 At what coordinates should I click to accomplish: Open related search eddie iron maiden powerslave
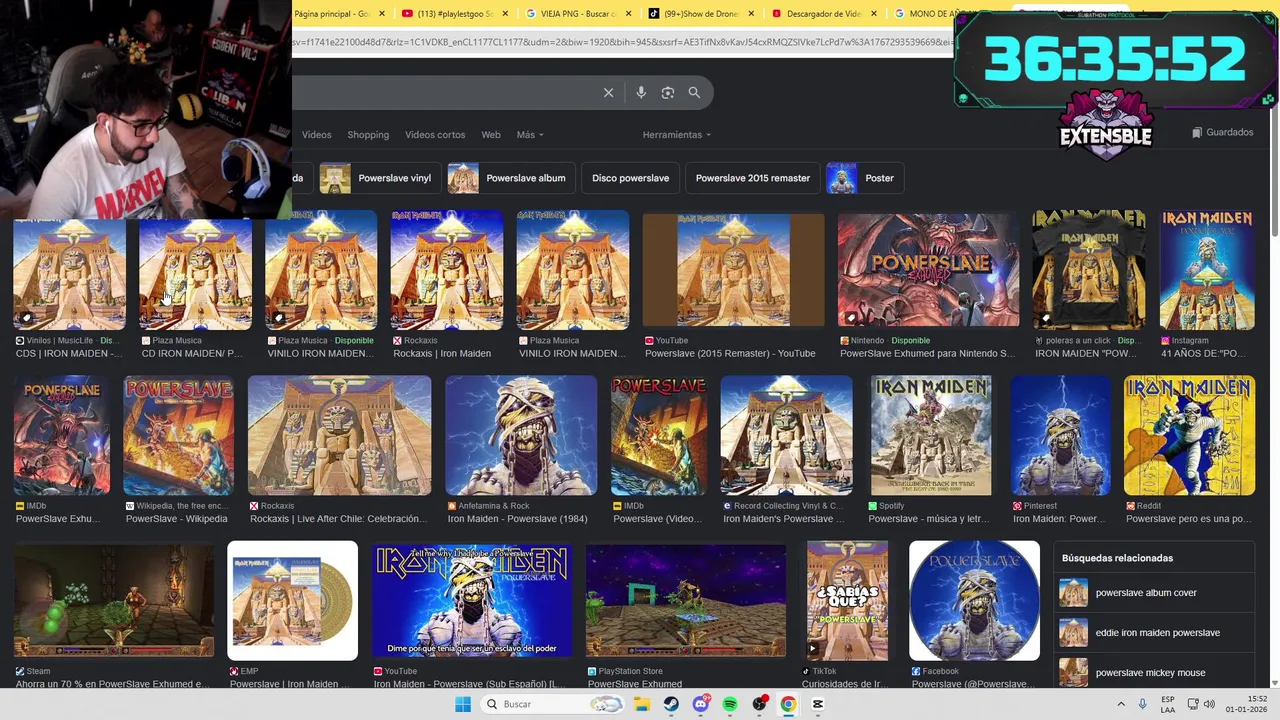point(1155,633)
